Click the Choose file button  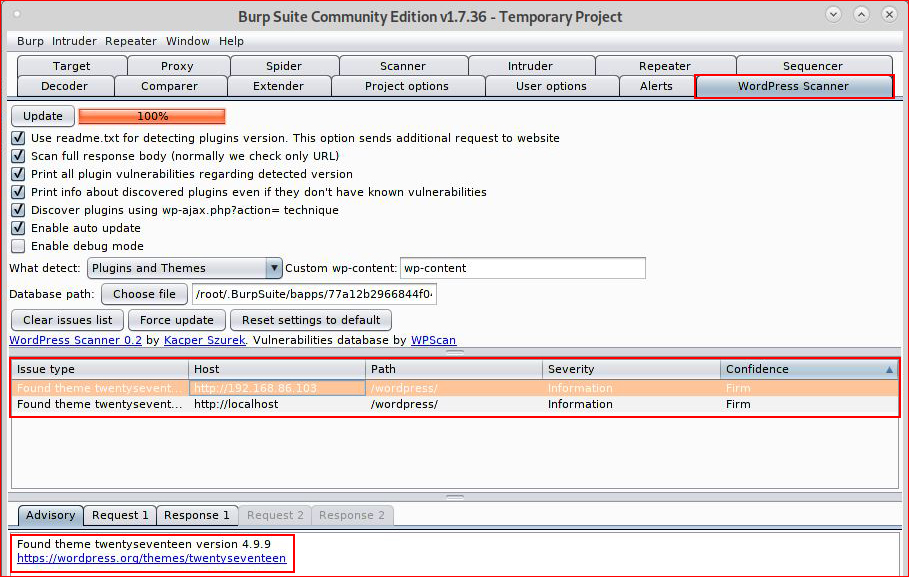pyautogui.click(x=144, y=294)
